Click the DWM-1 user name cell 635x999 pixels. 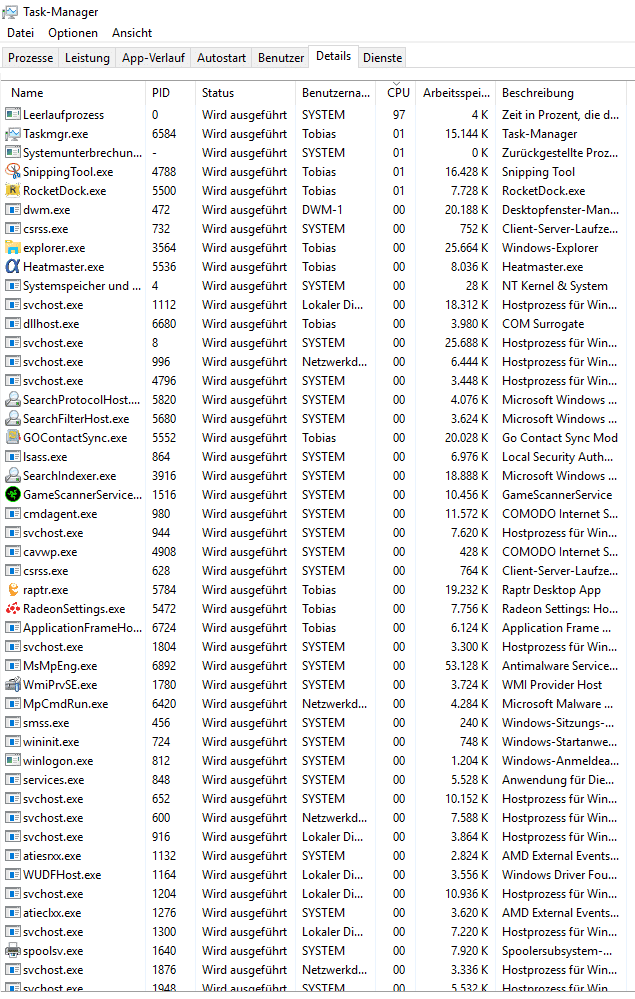pos(322,210)
